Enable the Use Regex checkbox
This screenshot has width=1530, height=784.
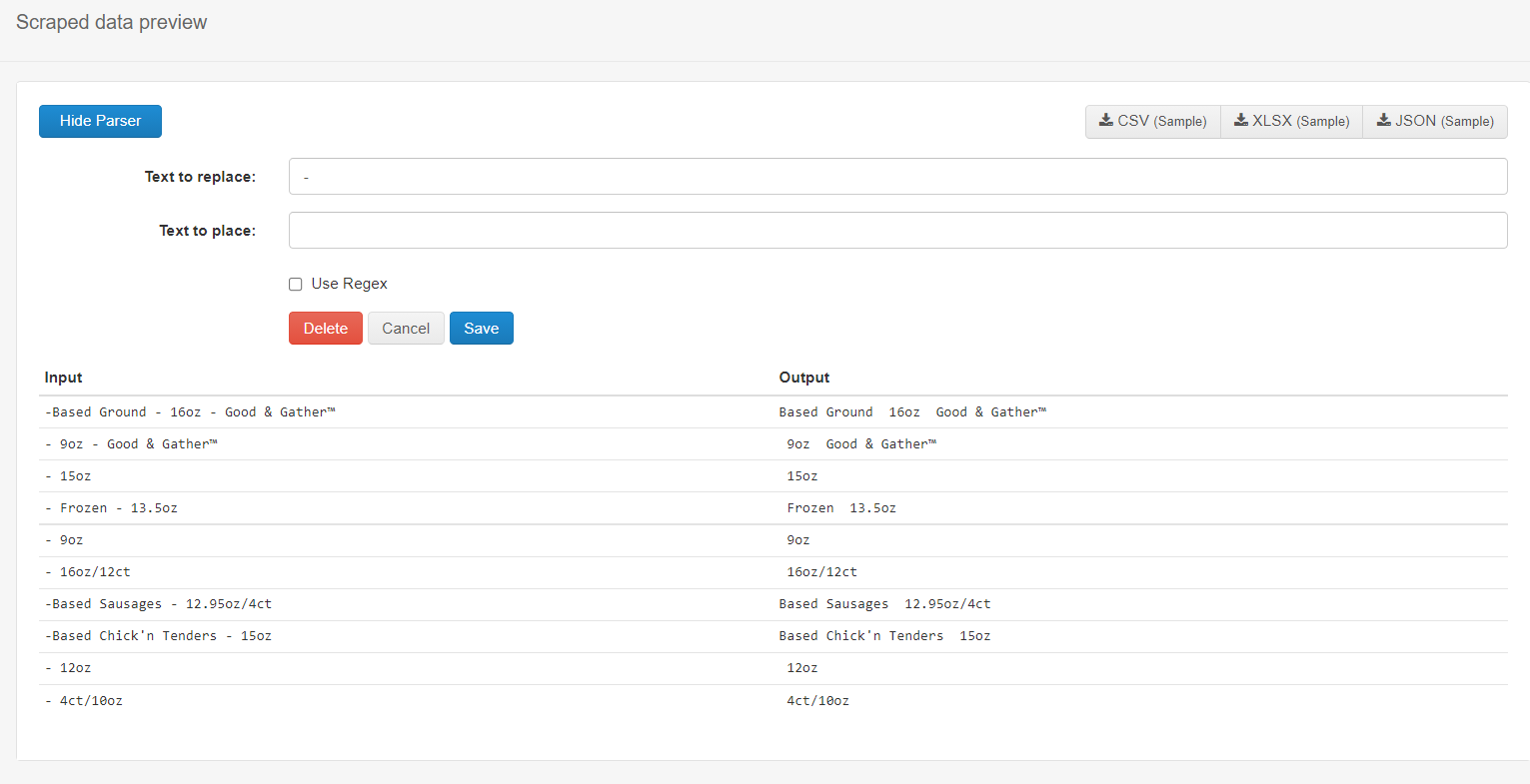(x=296, y=285)
